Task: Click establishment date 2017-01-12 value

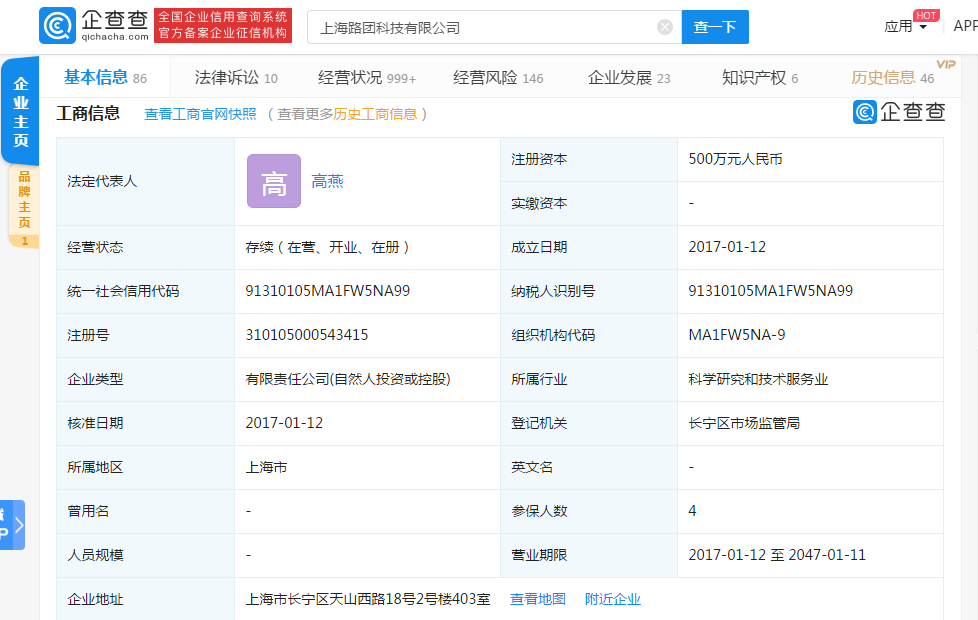Action: [727, 246]
